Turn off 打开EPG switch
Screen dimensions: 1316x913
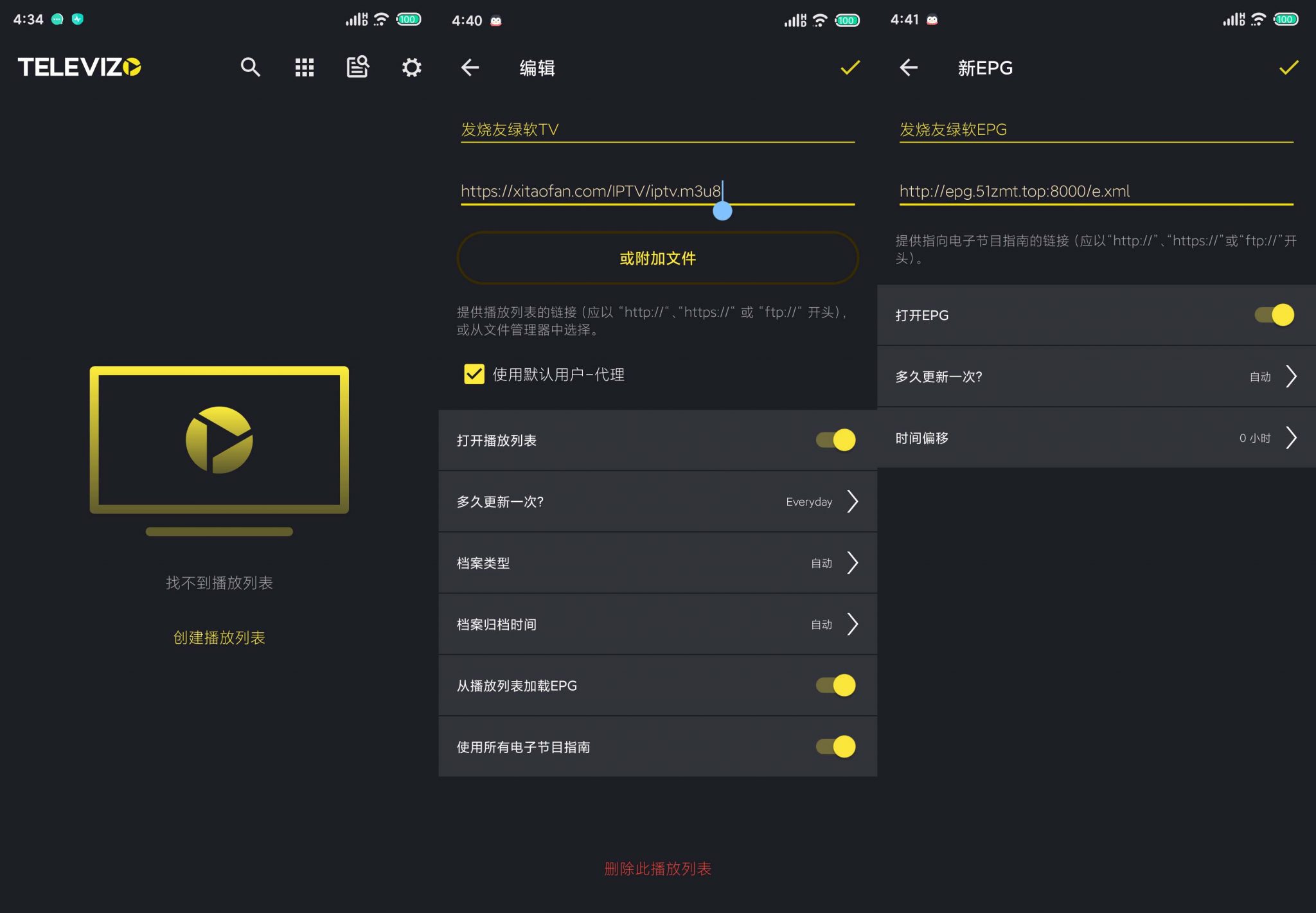tap(1274, 315)
